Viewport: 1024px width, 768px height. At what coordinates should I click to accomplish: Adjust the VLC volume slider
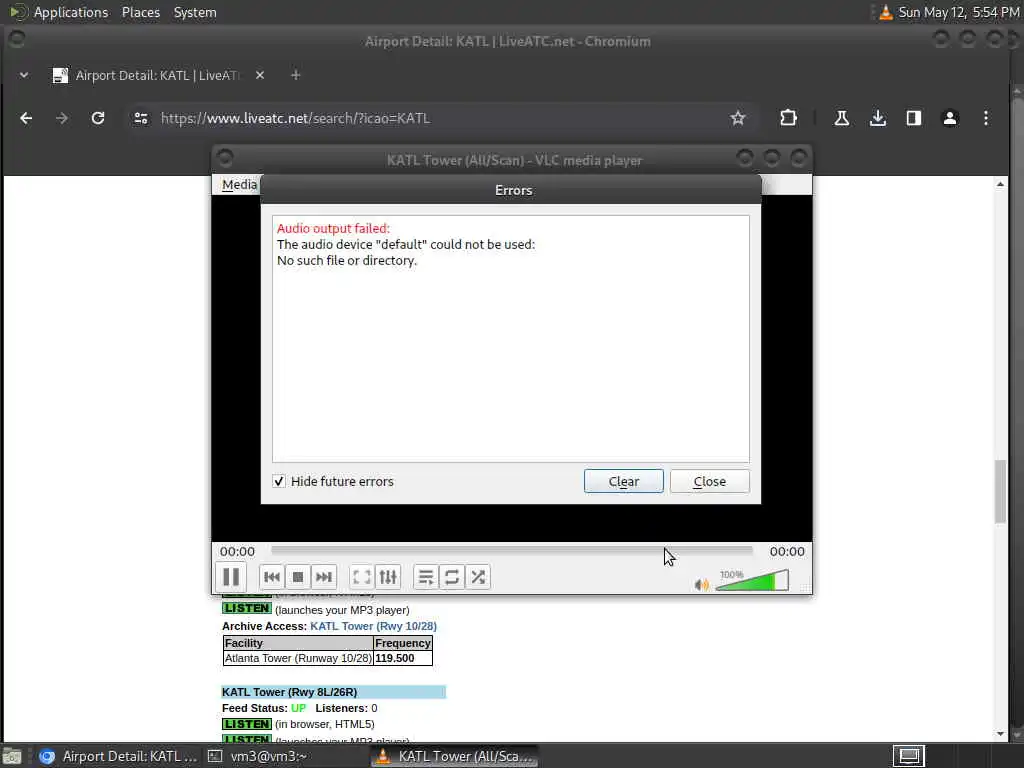point(752,580)
